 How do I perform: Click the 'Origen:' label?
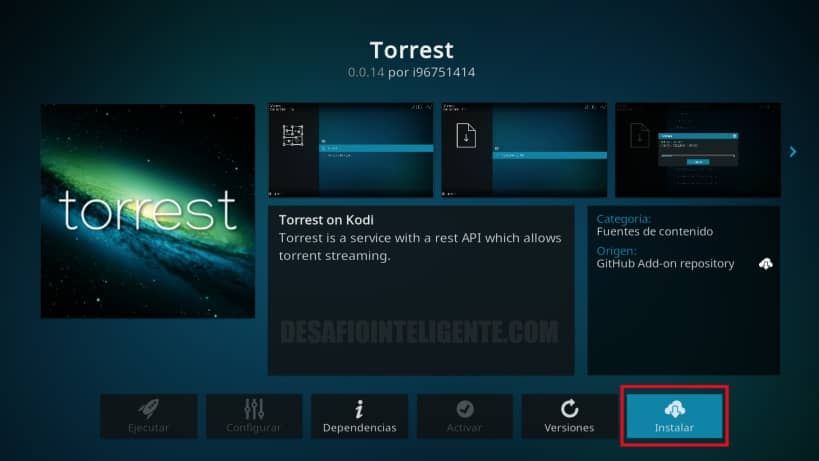point(616,251)
